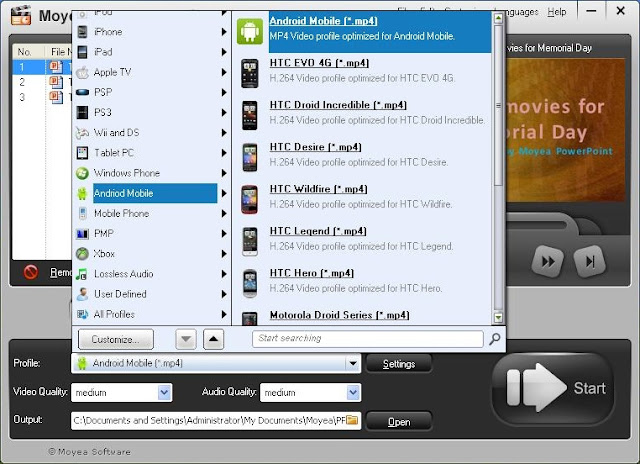640x464 pixels.
Task: Click the Apple TV icon
Action: [x=82, y=72]
